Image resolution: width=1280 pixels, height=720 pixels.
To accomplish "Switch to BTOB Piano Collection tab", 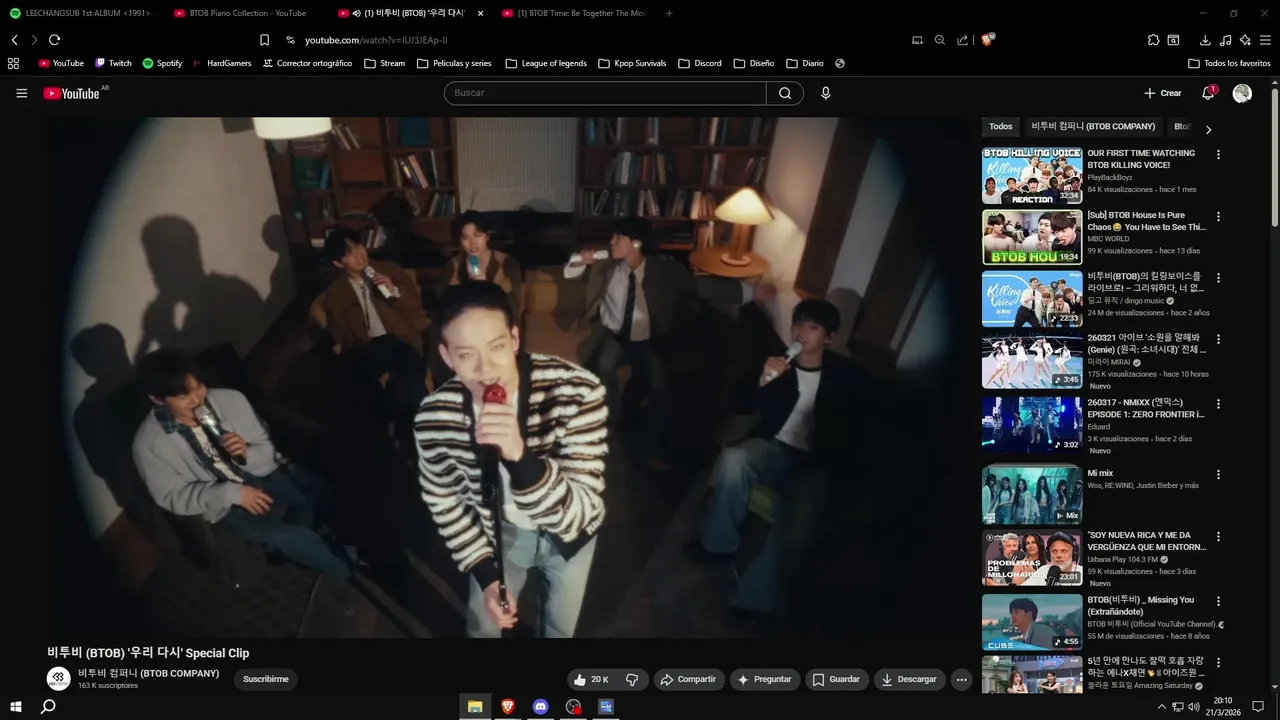I will point(245,13).
